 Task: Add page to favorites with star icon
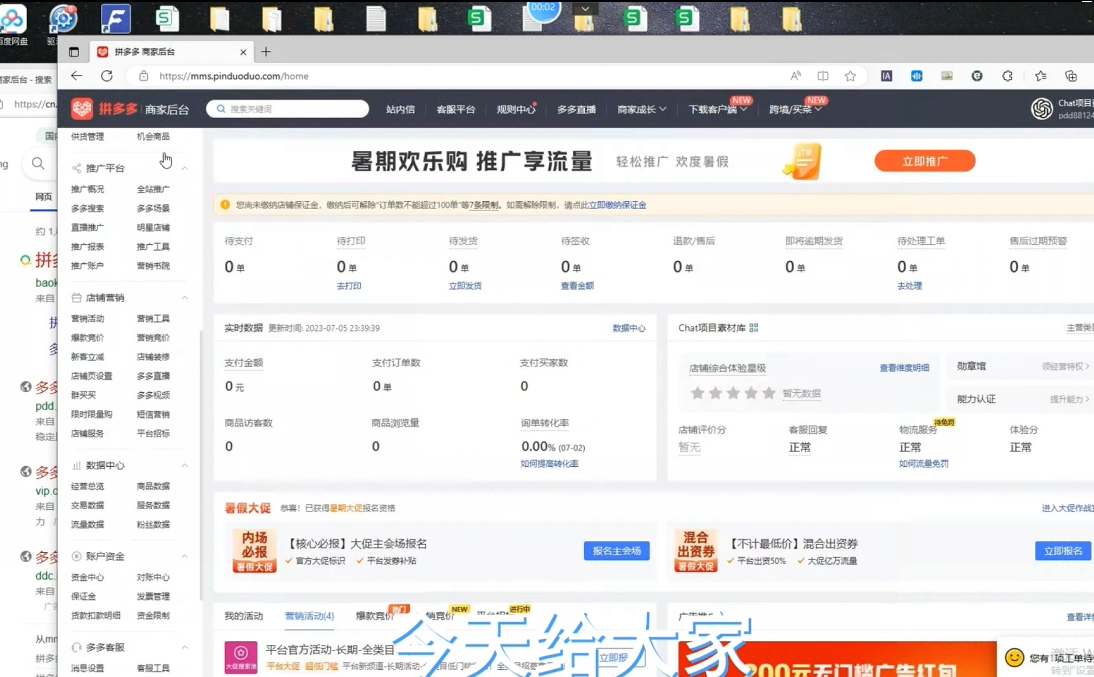coord(850,76)
